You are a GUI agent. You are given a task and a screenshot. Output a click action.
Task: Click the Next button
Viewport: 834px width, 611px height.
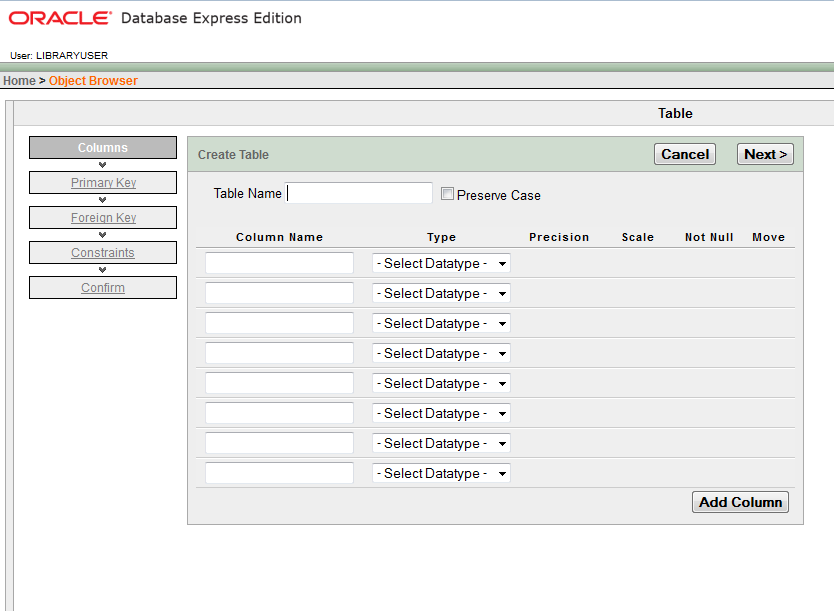point(764,154)
